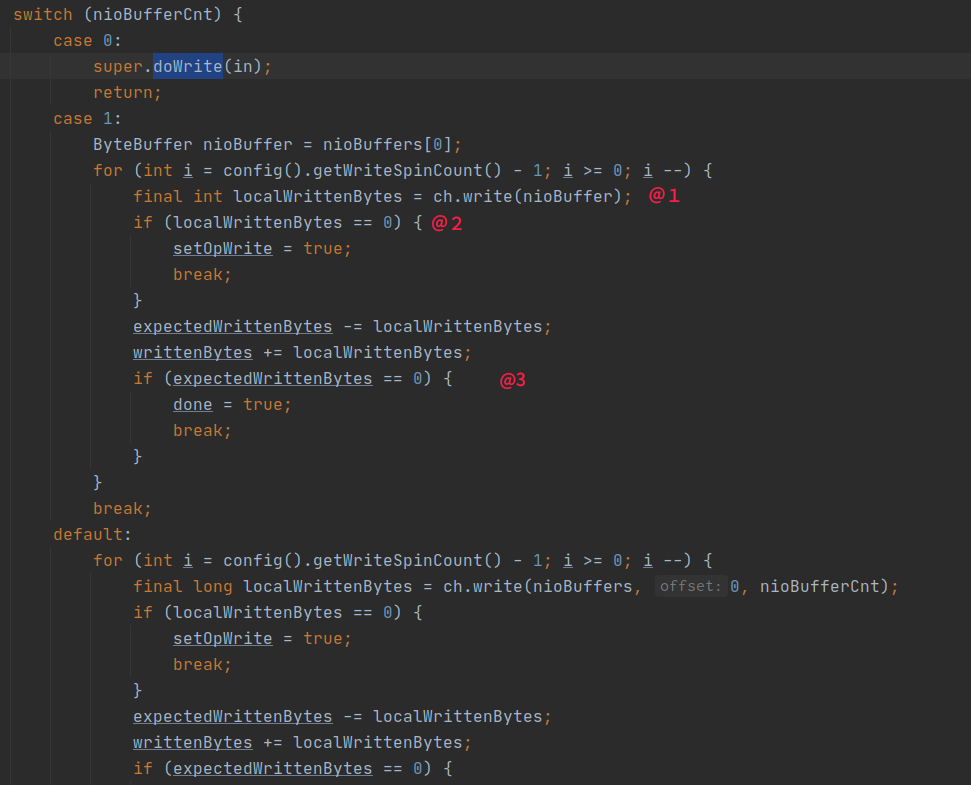Click 'ch.write(nioBuffers,' call in default branch
The height and width of the screenshot is (785, 971).
coord(542,586)
